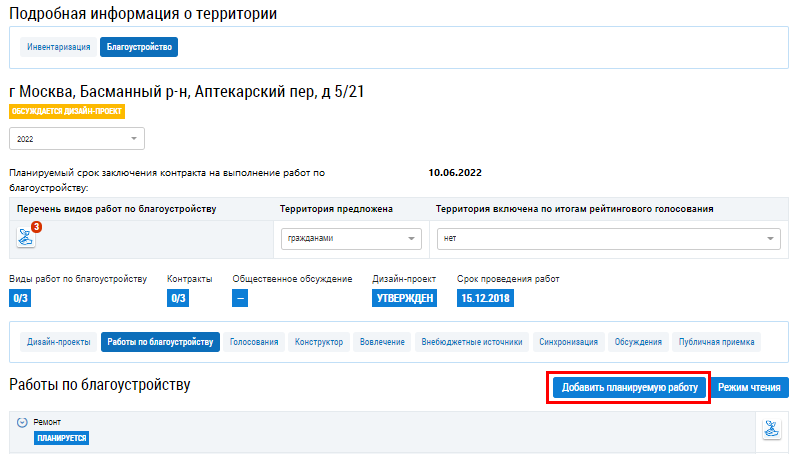Click the 'Подробная информация о территории' heading
Viewport: 798px width, 454px height.
(x=143, y=13)
